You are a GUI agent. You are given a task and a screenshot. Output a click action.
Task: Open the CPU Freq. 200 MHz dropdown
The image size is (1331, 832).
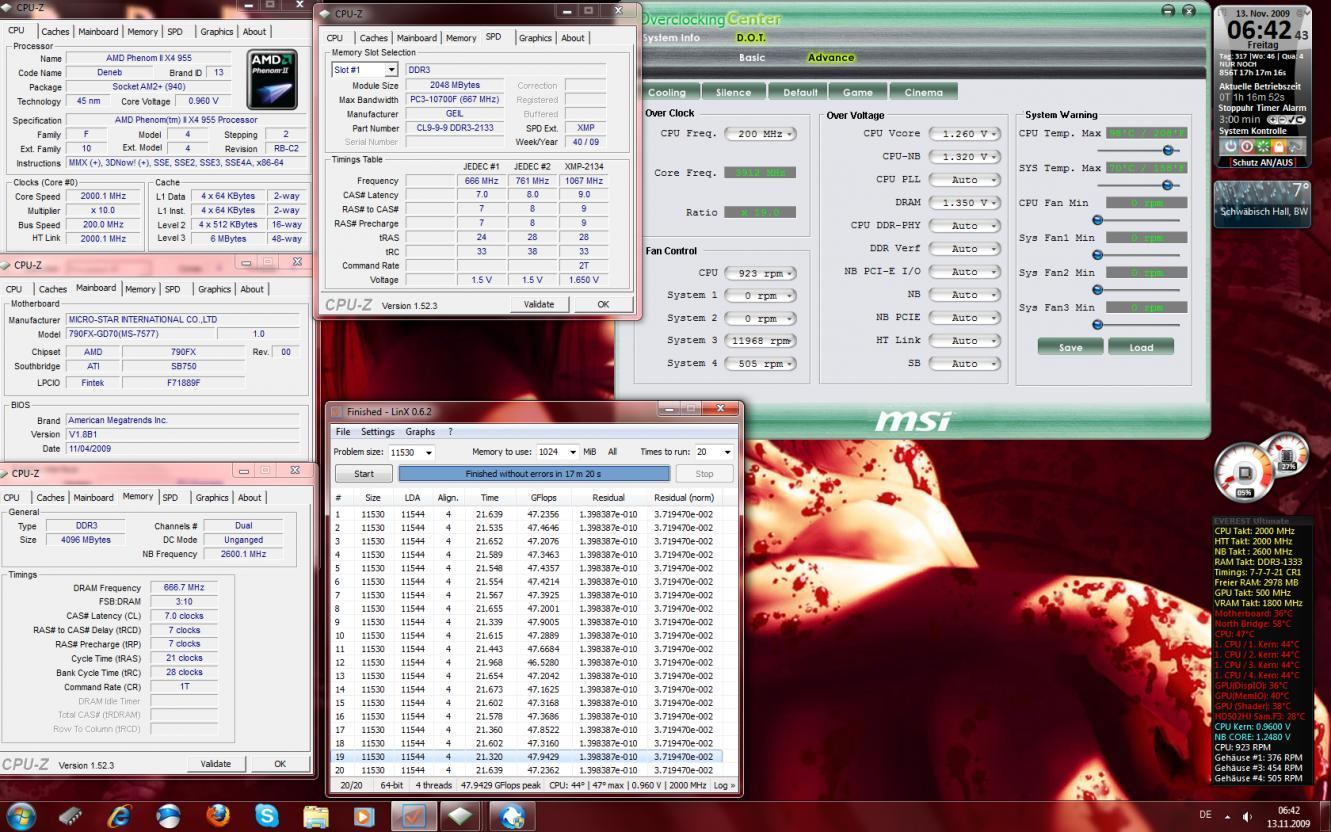point(759,134)
